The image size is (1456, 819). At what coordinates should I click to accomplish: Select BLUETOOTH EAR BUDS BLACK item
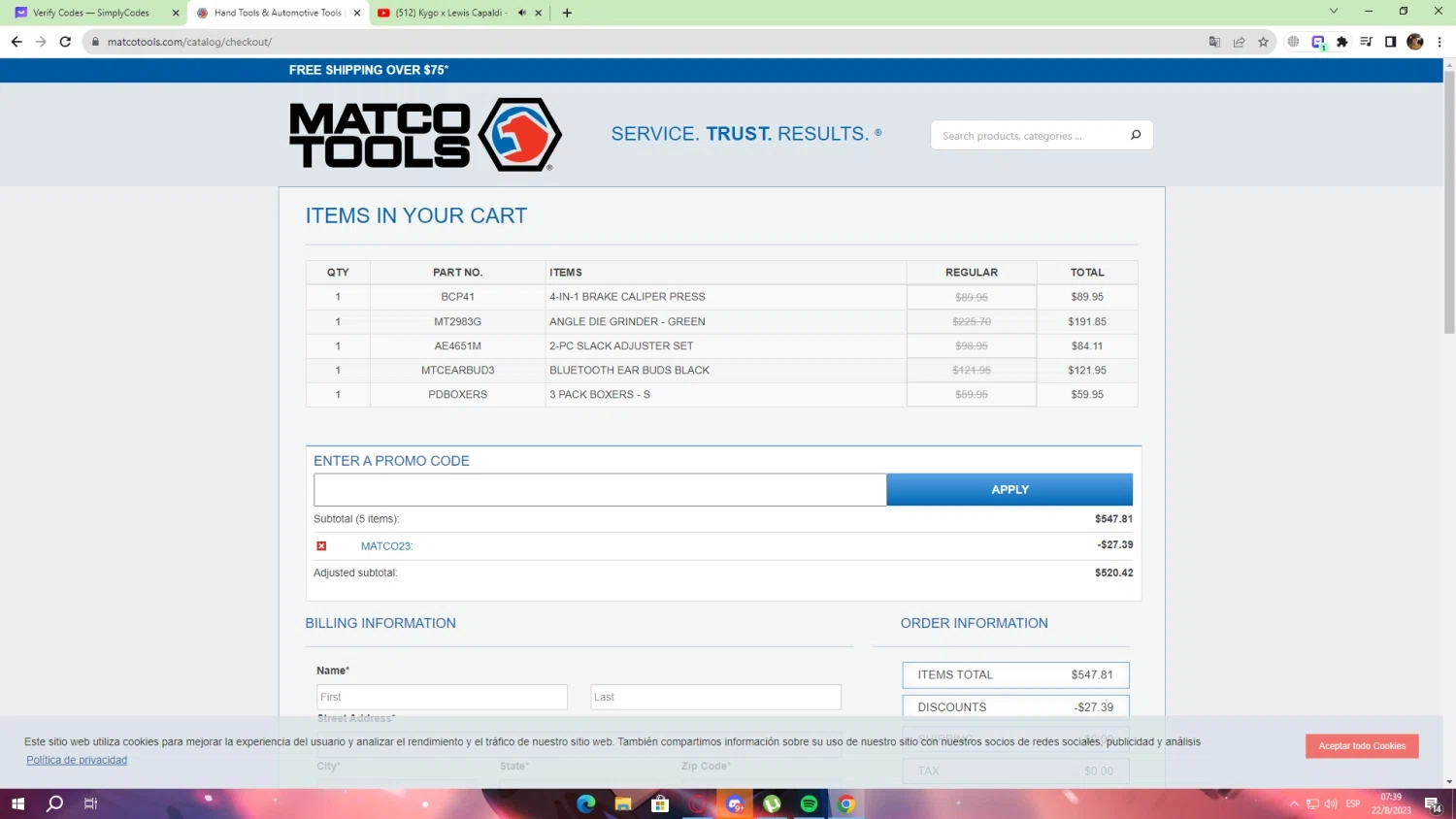(x=629, y=370)
